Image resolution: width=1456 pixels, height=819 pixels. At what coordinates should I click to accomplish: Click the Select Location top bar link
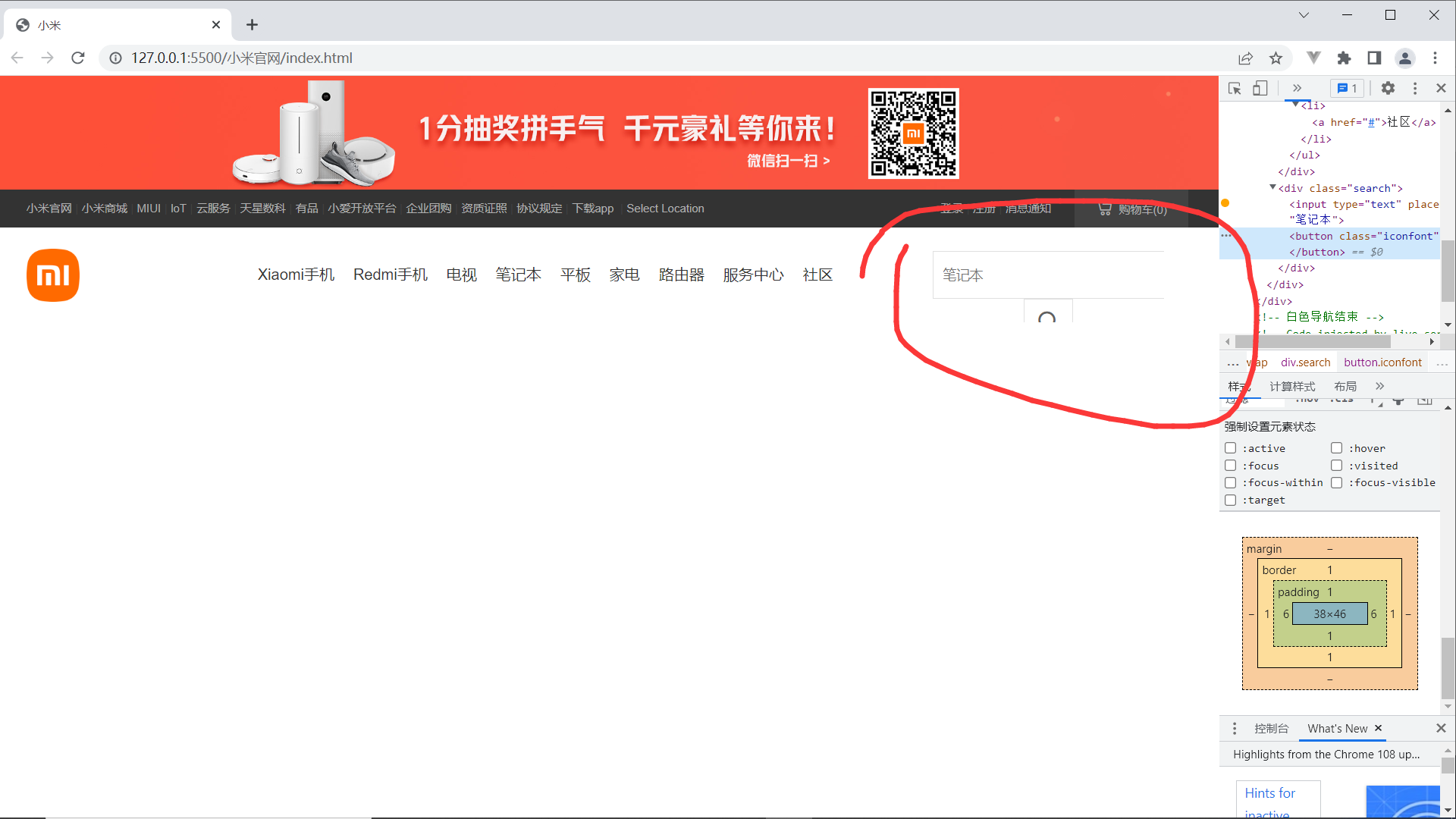(x=665, y=209)
